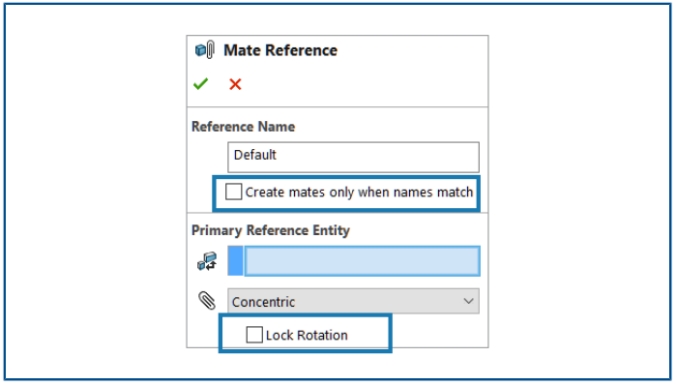Image resolution: width=677 pixels, height=386 pixels.
Task: Click the Reference Name section heading
Action: coord(244,127)
